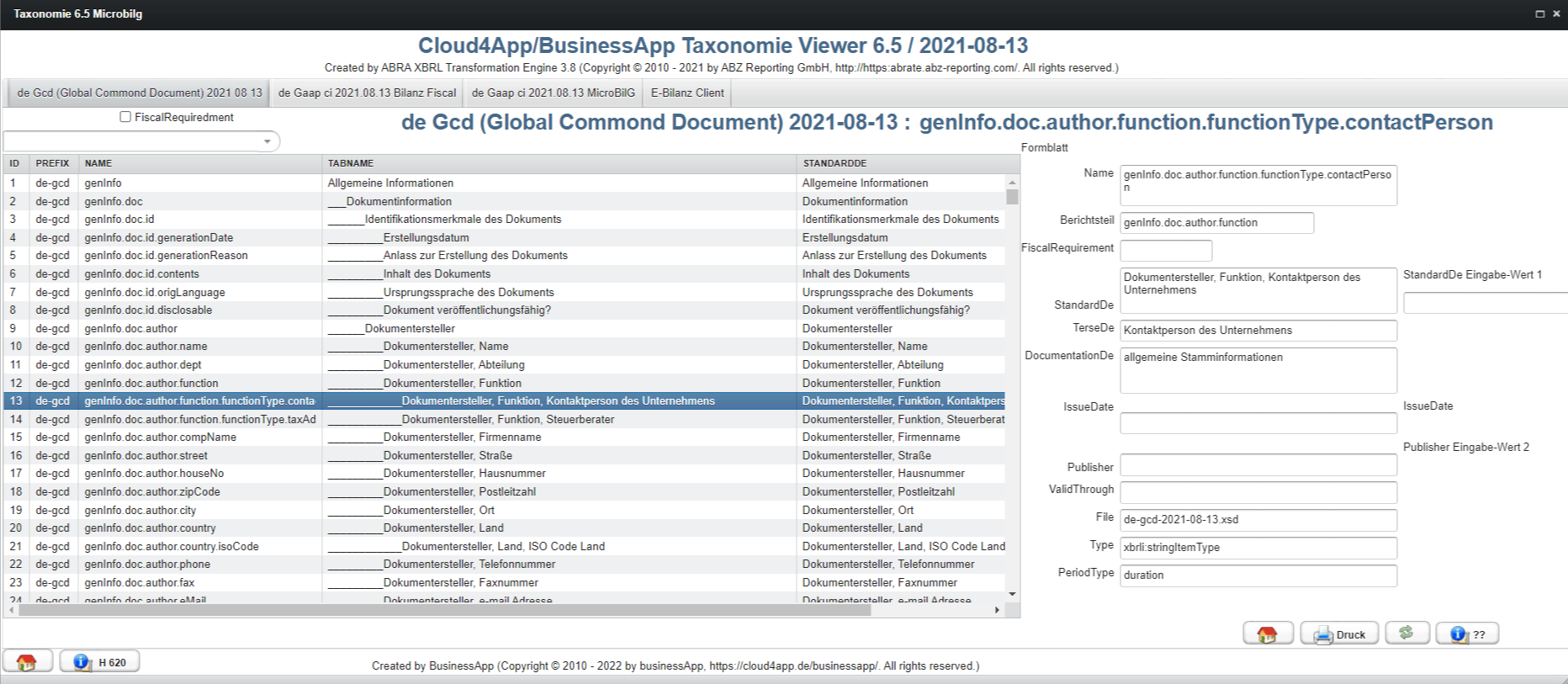The width and height of the screenshot is (1568, 684).
Task: Select row genInfo.doc.author.compName
Action: coord(504,437)
